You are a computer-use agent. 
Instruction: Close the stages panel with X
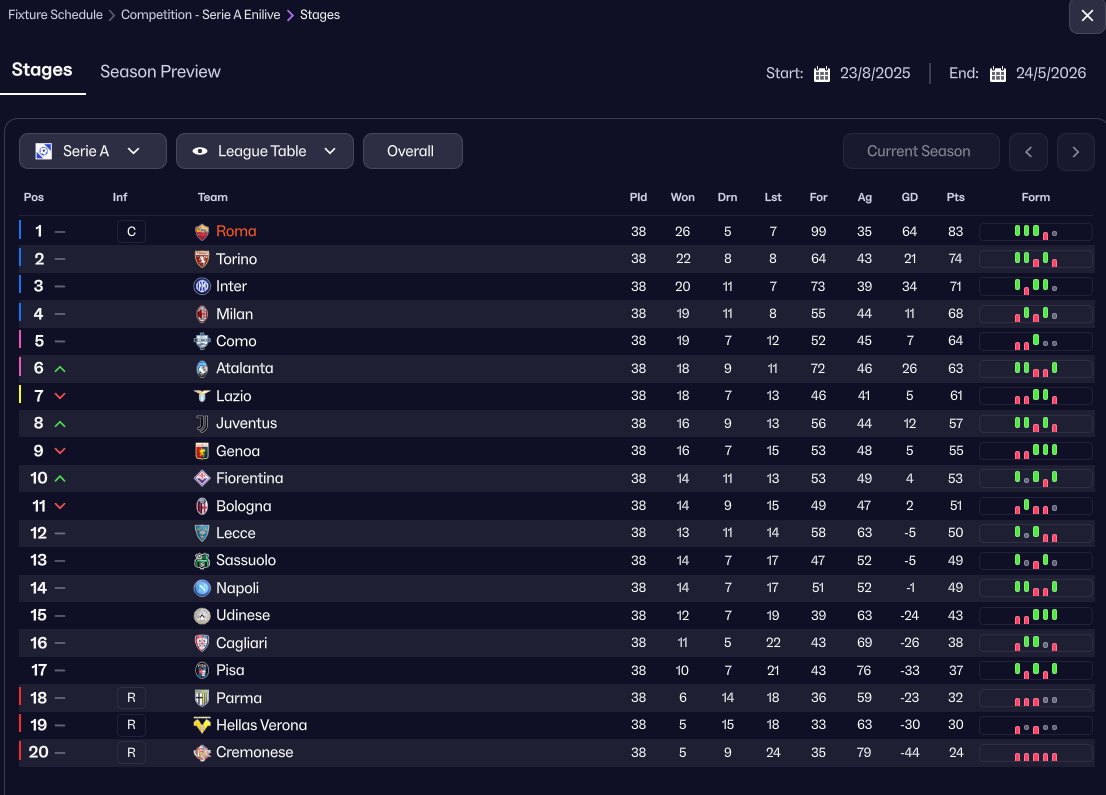[x=1087, y=16]
